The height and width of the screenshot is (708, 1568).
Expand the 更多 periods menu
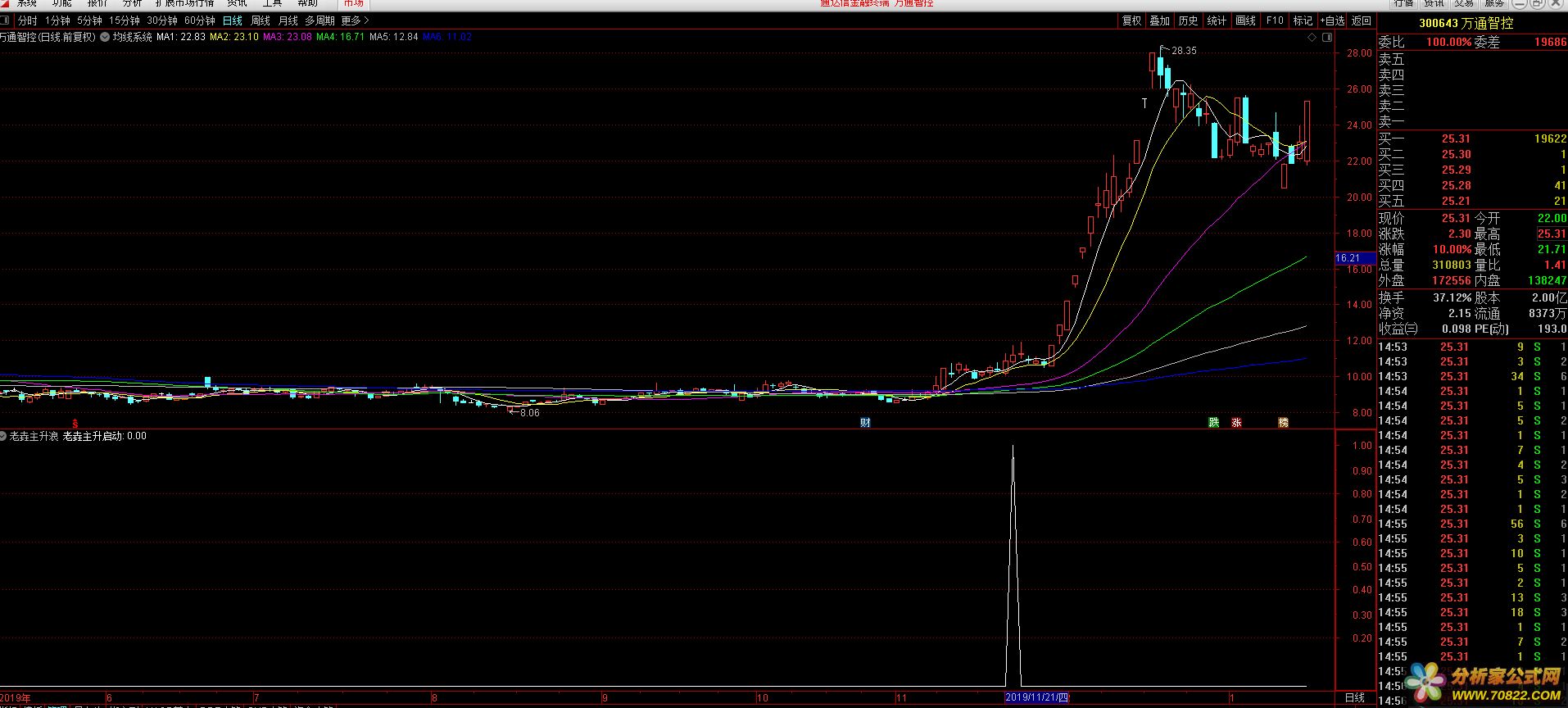pos(356,20)
